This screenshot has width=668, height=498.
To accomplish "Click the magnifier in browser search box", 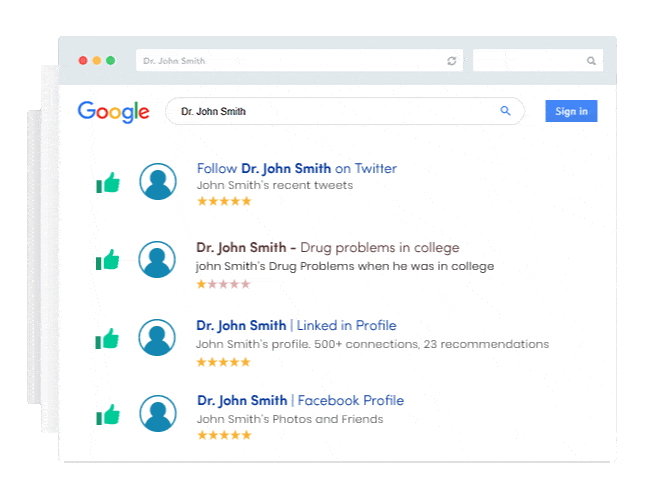I will tap(591, 61).
